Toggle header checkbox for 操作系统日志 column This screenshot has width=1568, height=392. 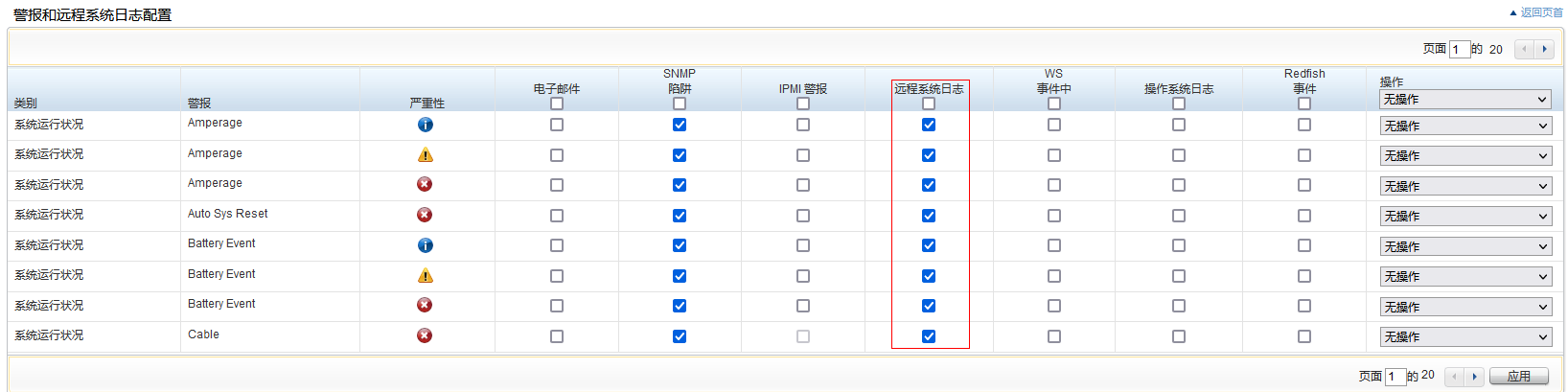1179,104
